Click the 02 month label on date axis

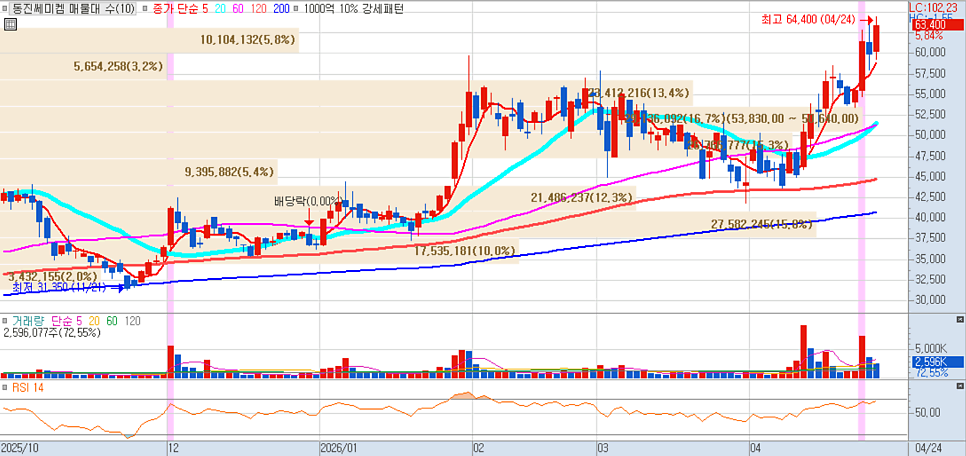(x=479, y=448)
